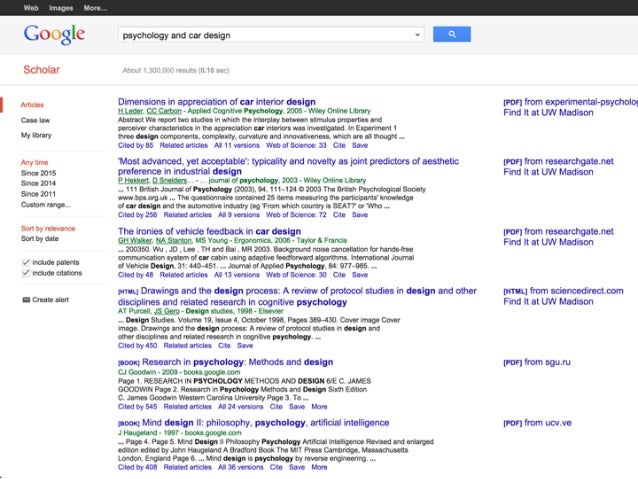Viewport: 638px width, 479px height.
Task: Open 'Drawings and the design process' article
Action: pyautogui.click(x=297, y=296)
